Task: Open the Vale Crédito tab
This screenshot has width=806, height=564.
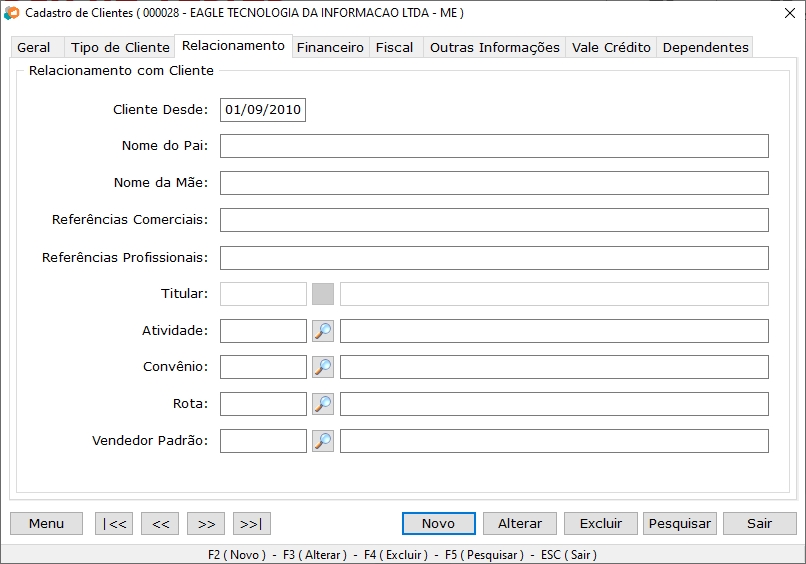Action: coord(611,47)
